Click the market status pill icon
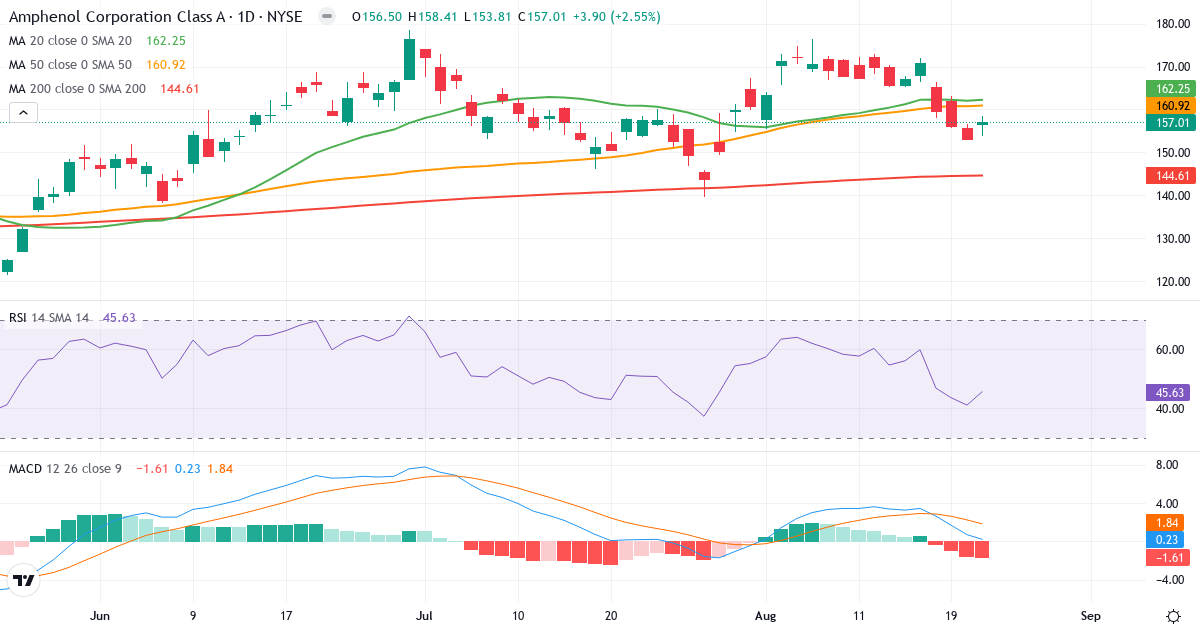The height and width of the screenshot is (630, 1200). point(326,17)
